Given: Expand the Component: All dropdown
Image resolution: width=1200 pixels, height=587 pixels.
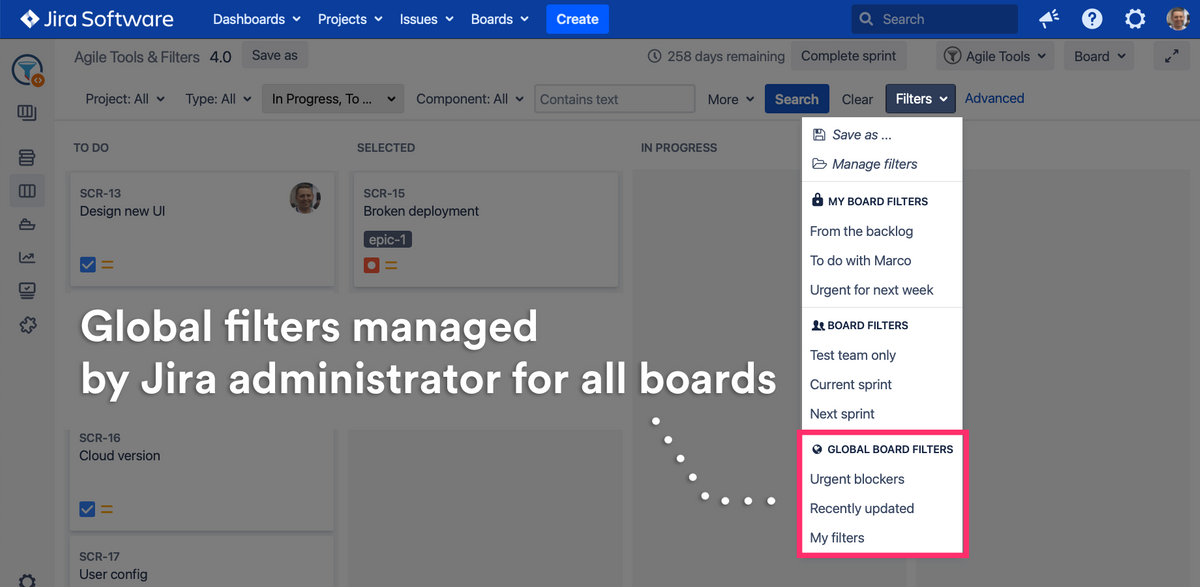Looking at the screenshot, I should coord(469,99).
